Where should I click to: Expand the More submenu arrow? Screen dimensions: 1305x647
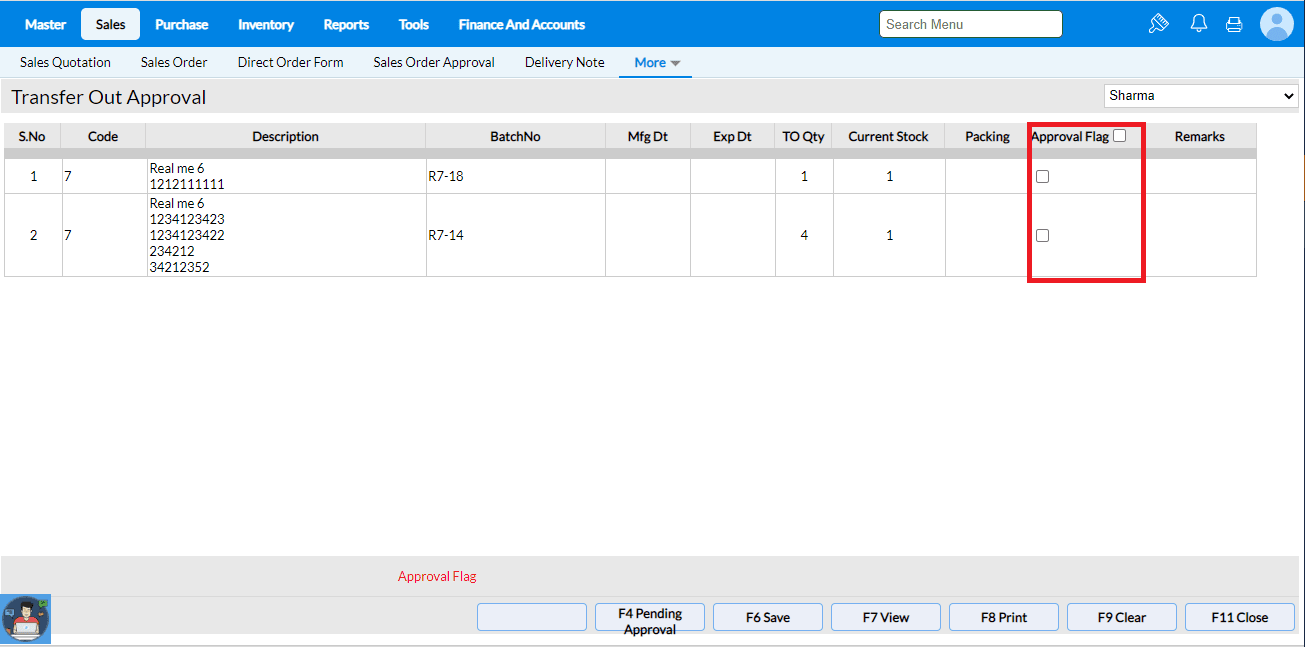click(x=675, y=63)
